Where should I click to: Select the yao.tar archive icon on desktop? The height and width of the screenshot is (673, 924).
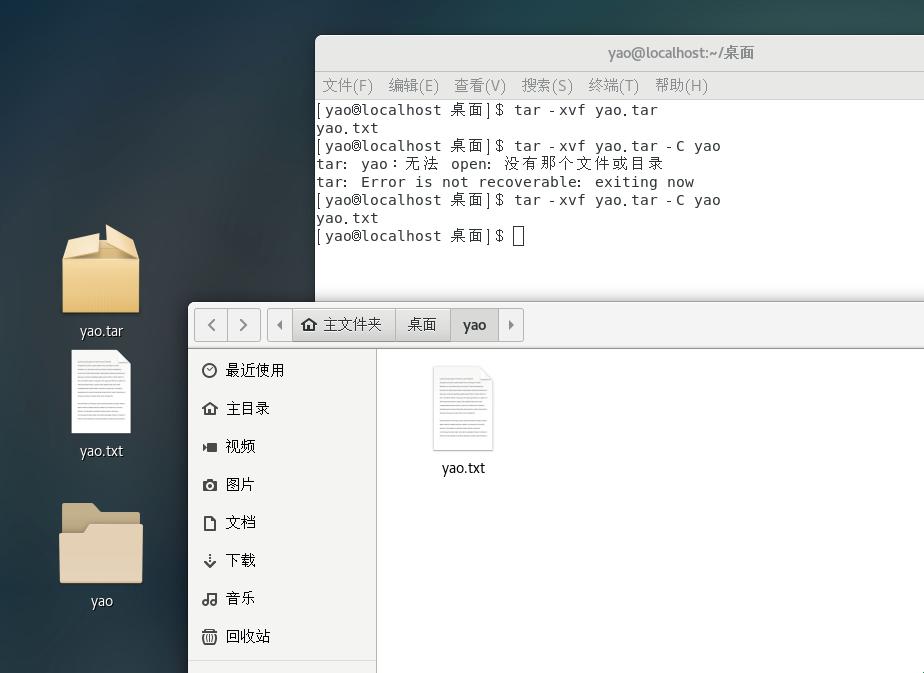[101, 269]
